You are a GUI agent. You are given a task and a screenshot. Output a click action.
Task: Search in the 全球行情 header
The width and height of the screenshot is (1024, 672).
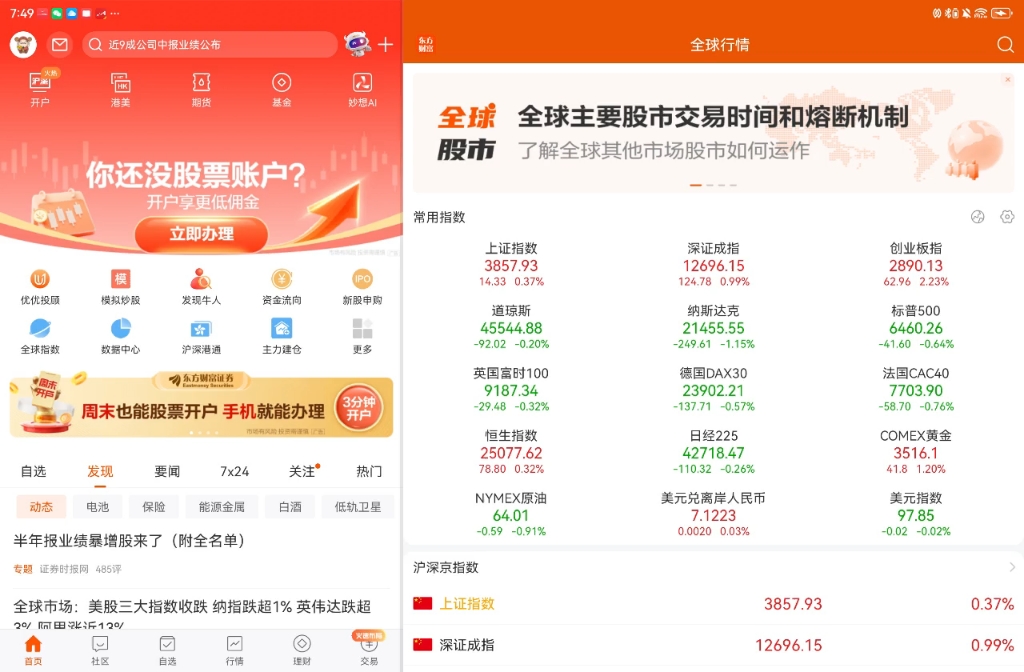1005,44
